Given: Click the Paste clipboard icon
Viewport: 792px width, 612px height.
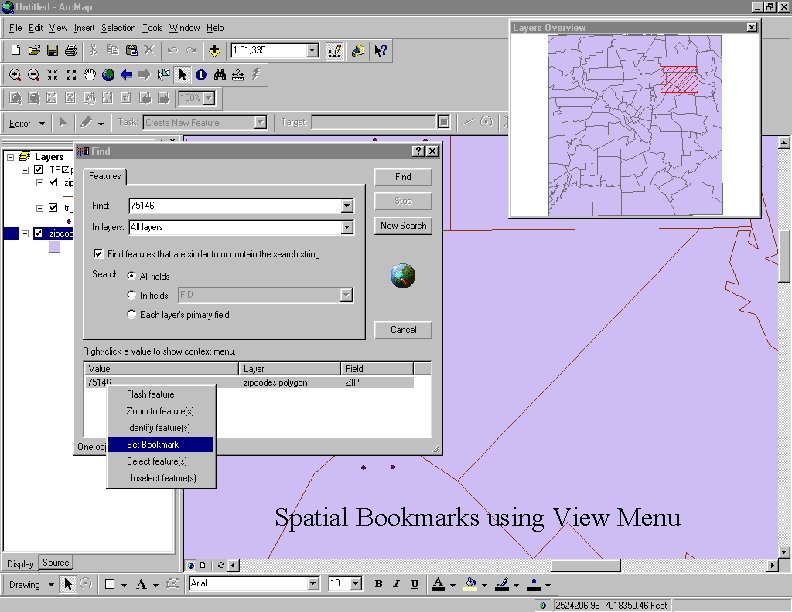Looking at the screenshot, I should coord(131,50).
